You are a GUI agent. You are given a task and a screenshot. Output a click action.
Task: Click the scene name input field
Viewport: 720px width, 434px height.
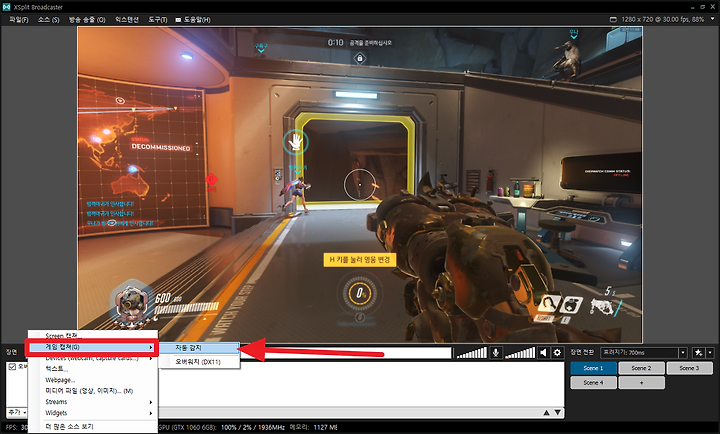[345, 353]
